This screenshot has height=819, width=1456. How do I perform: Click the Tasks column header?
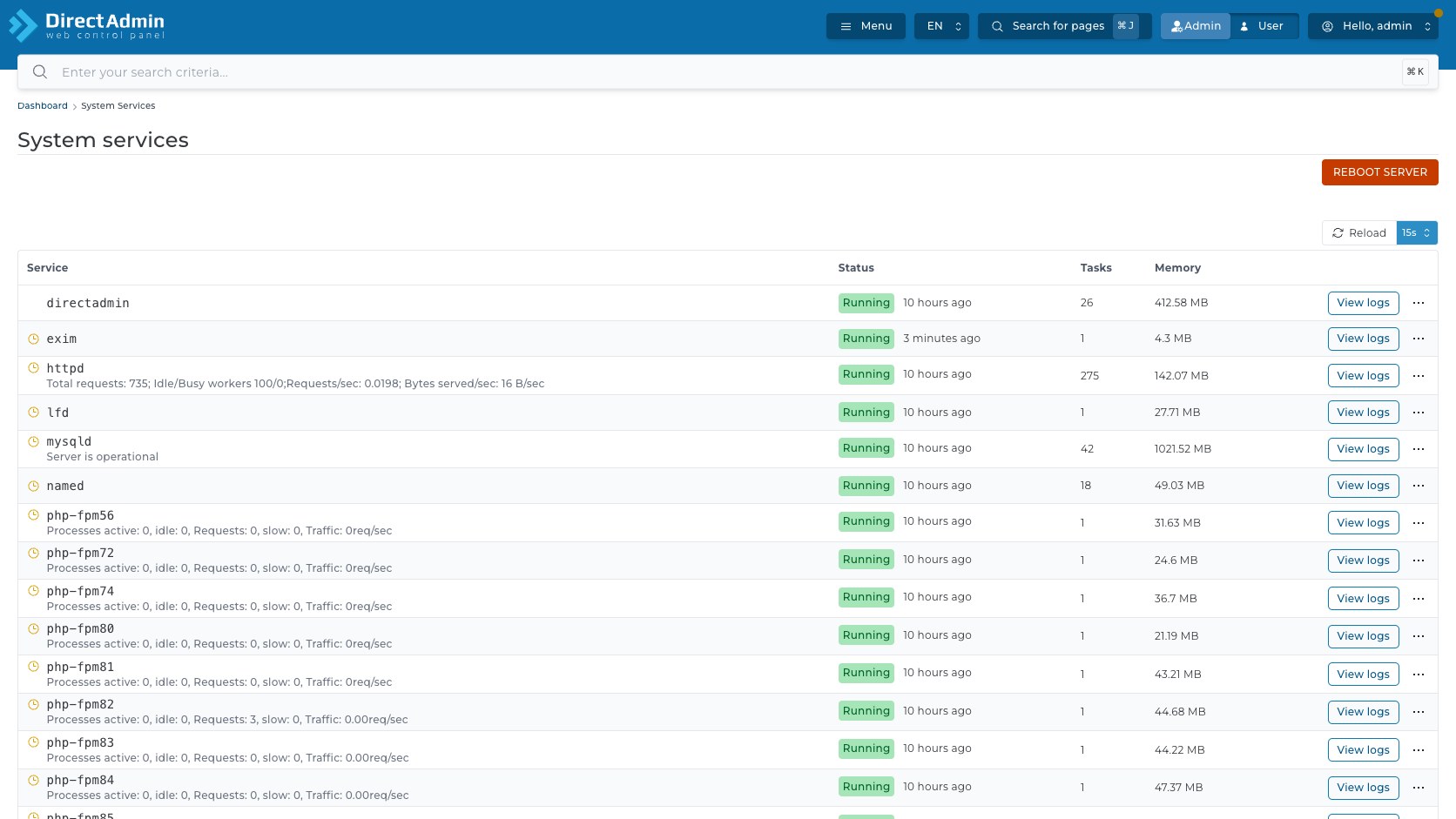(x=1095, y=268)
